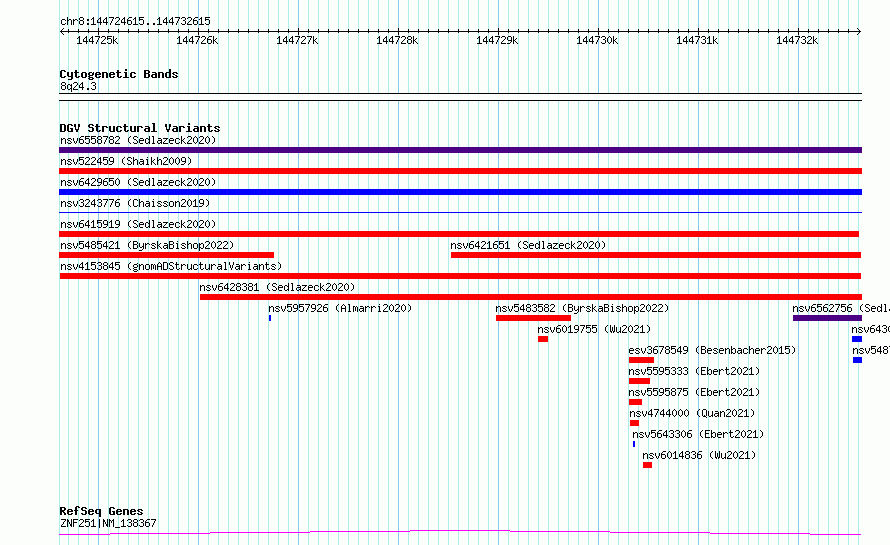This screenshot has width=890, height=545.
Task: Click the red esv3678549 variant bar
Action: (x=641, y=360)
